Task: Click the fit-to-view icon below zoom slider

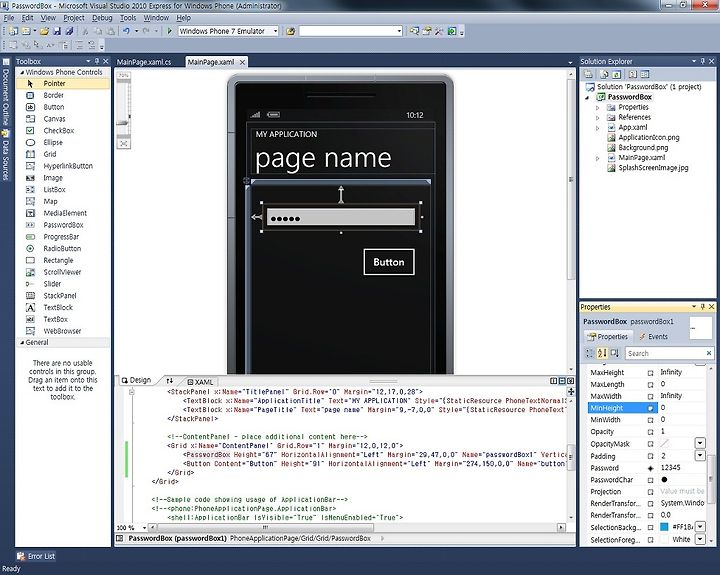Action: pos(124,144)
